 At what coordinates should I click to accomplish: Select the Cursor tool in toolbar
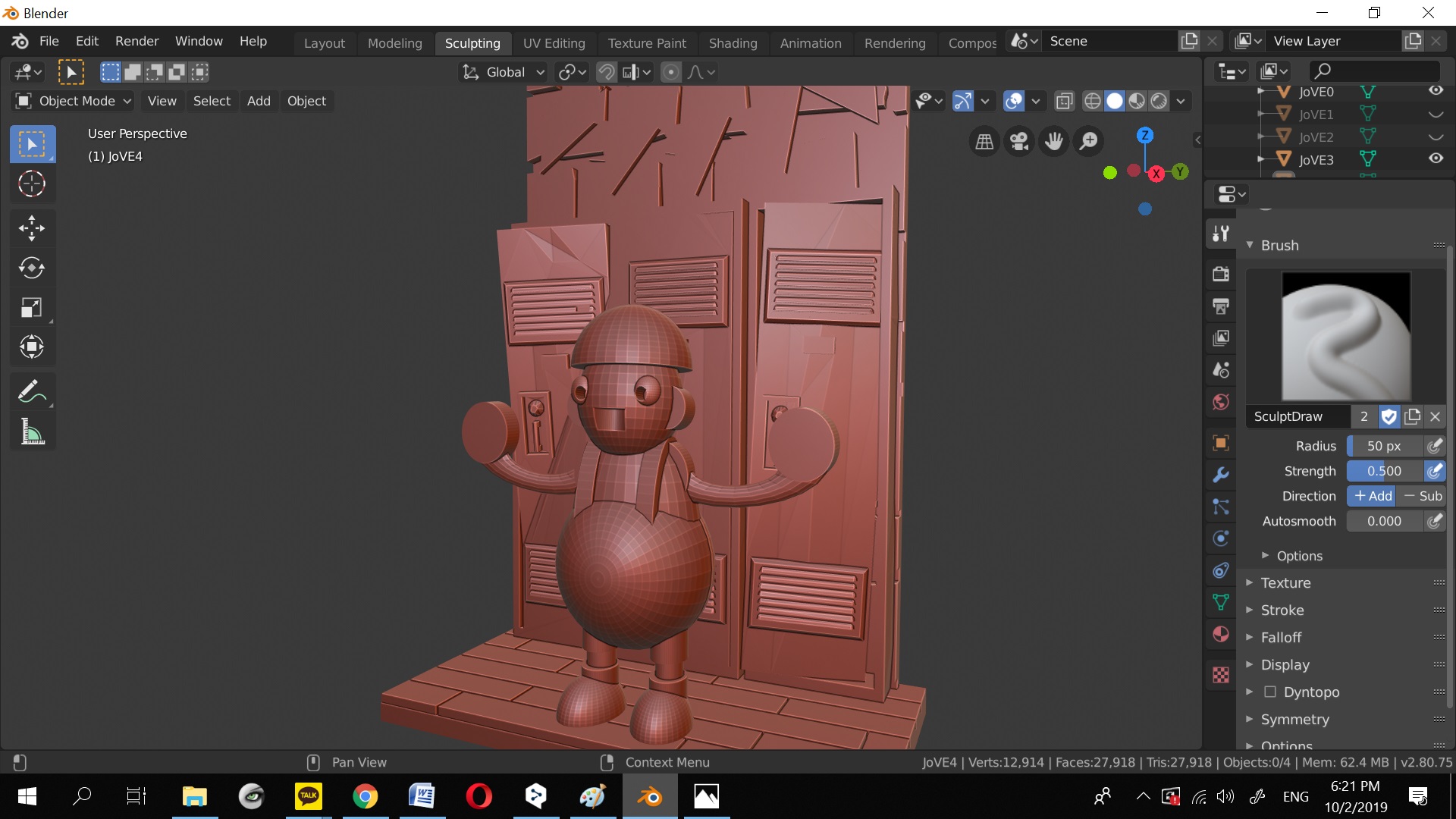click(32, 184)
